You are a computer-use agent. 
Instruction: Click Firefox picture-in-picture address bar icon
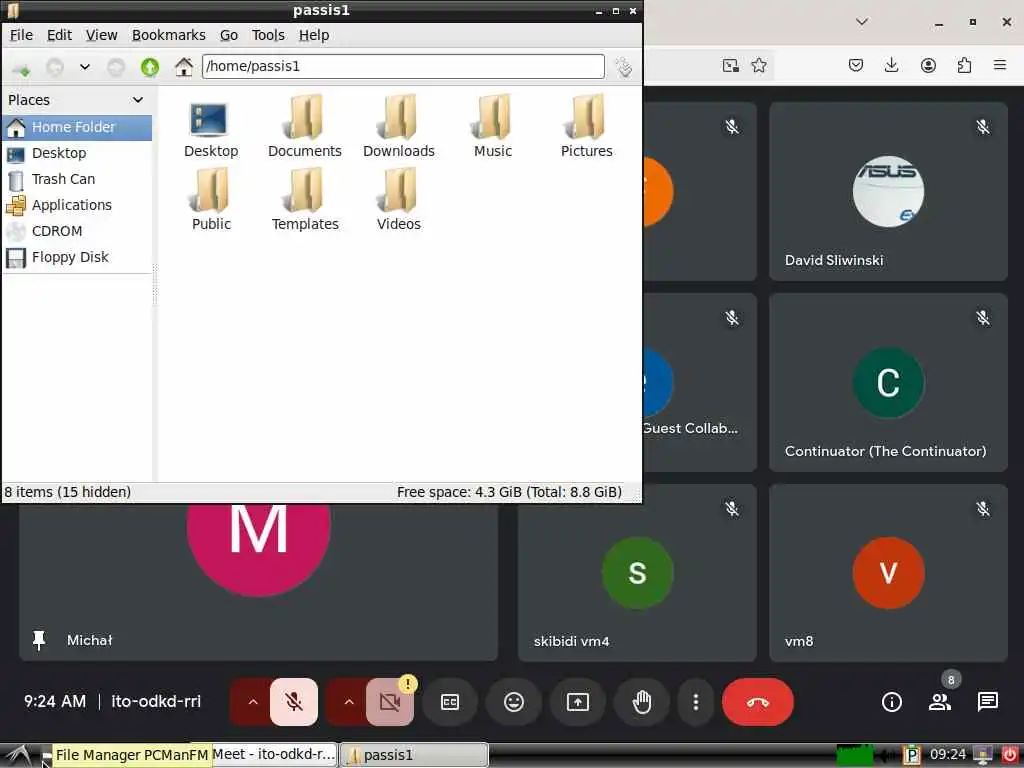tap(730, 65)
